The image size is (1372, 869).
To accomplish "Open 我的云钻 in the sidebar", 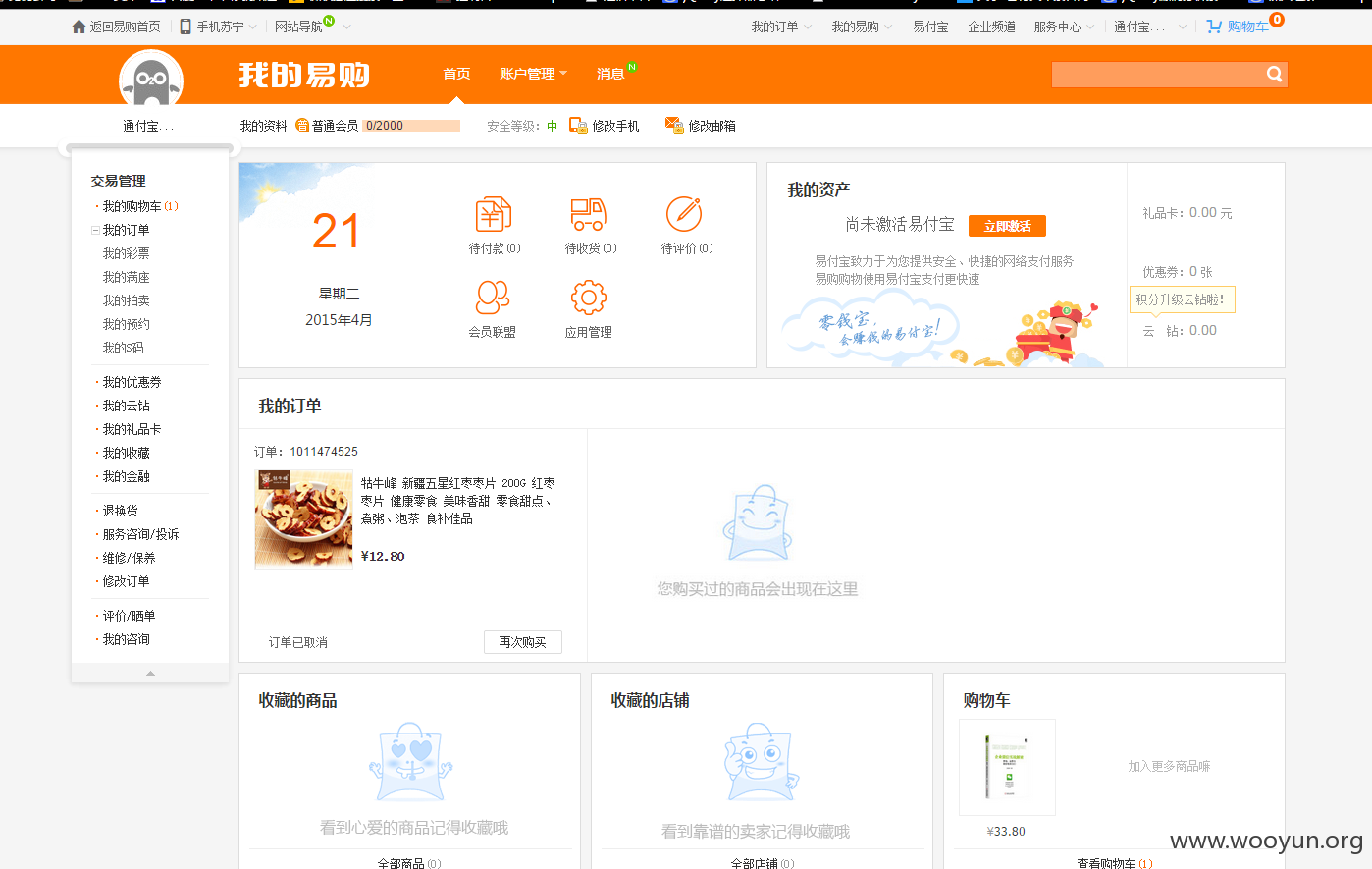I will (127, 406).
